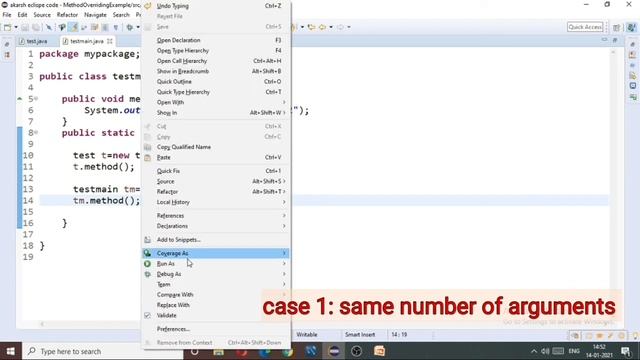Select Open Call Hierarchy in context menu
Screen dimensions: 640x360
tap(216, 61)
